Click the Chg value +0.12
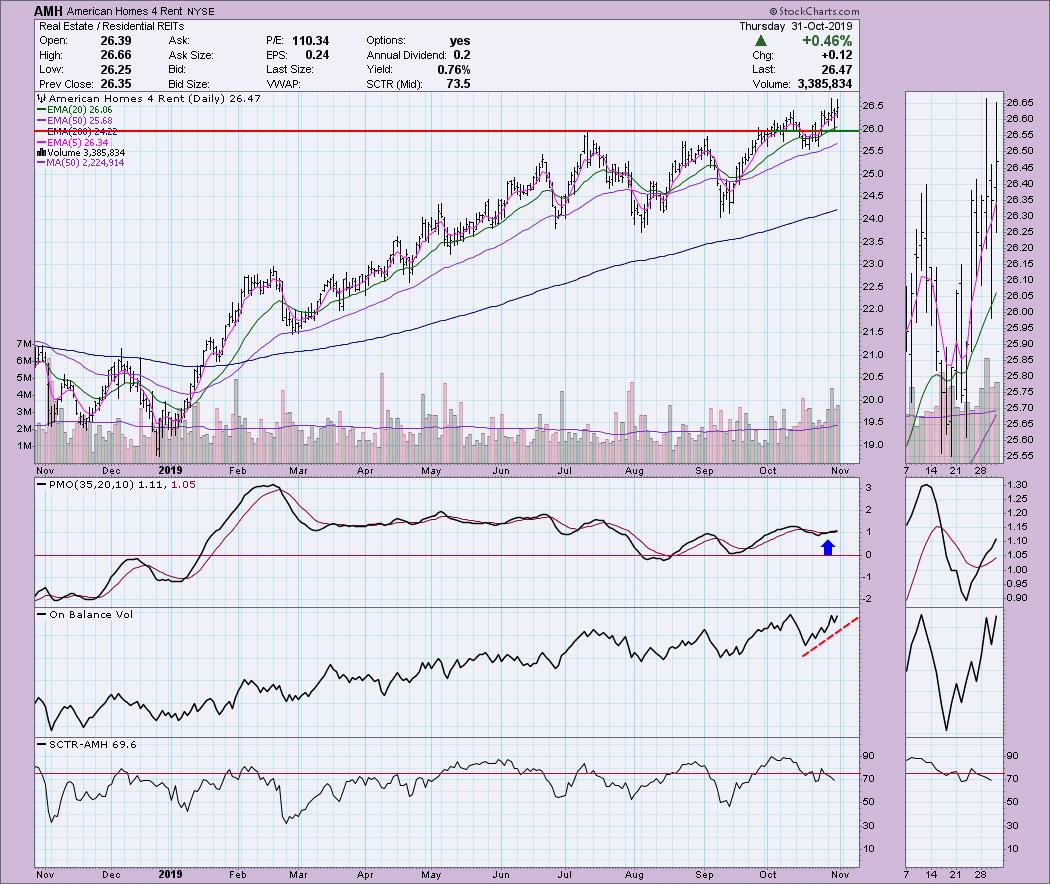The image size is (1050, 884). 837,55
